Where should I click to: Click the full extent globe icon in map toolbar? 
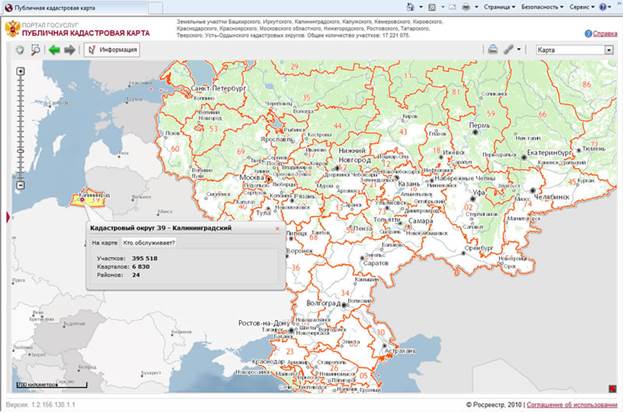coord(20,50)
